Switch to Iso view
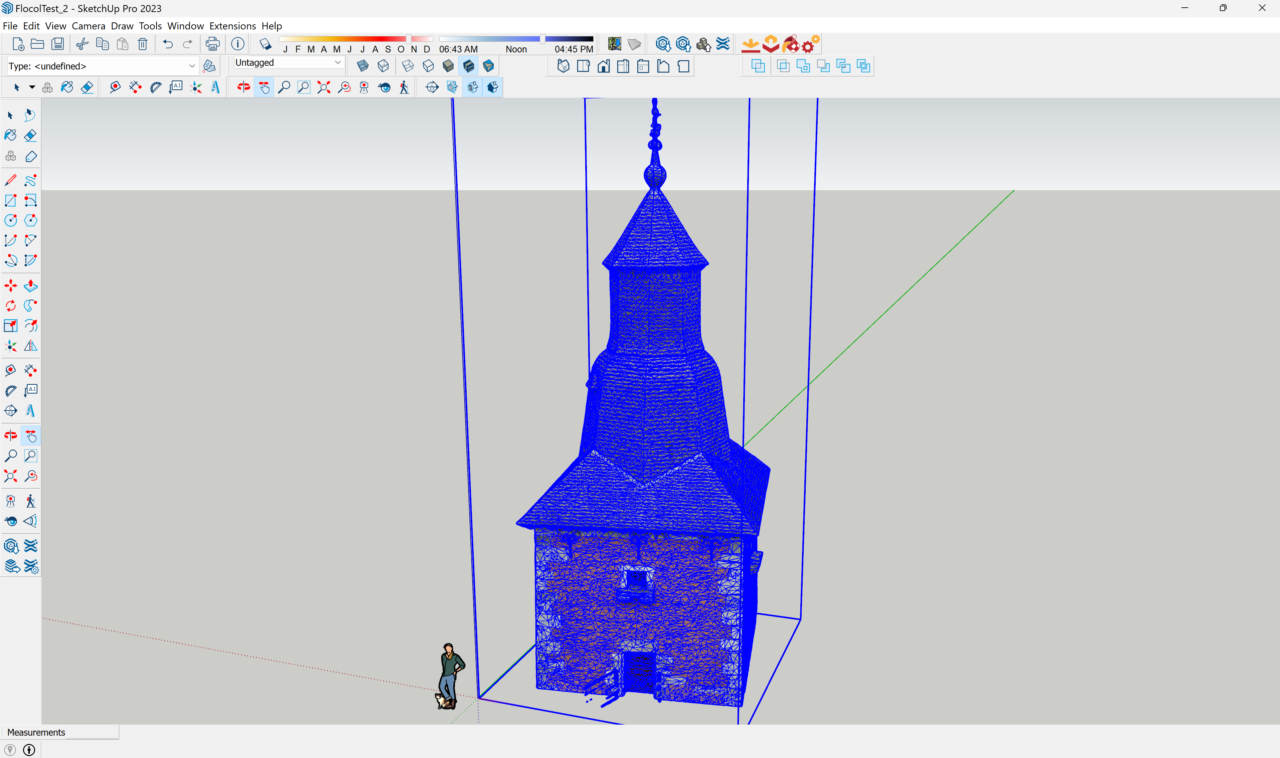This screenshot has width=1280, height=758. 563,66
